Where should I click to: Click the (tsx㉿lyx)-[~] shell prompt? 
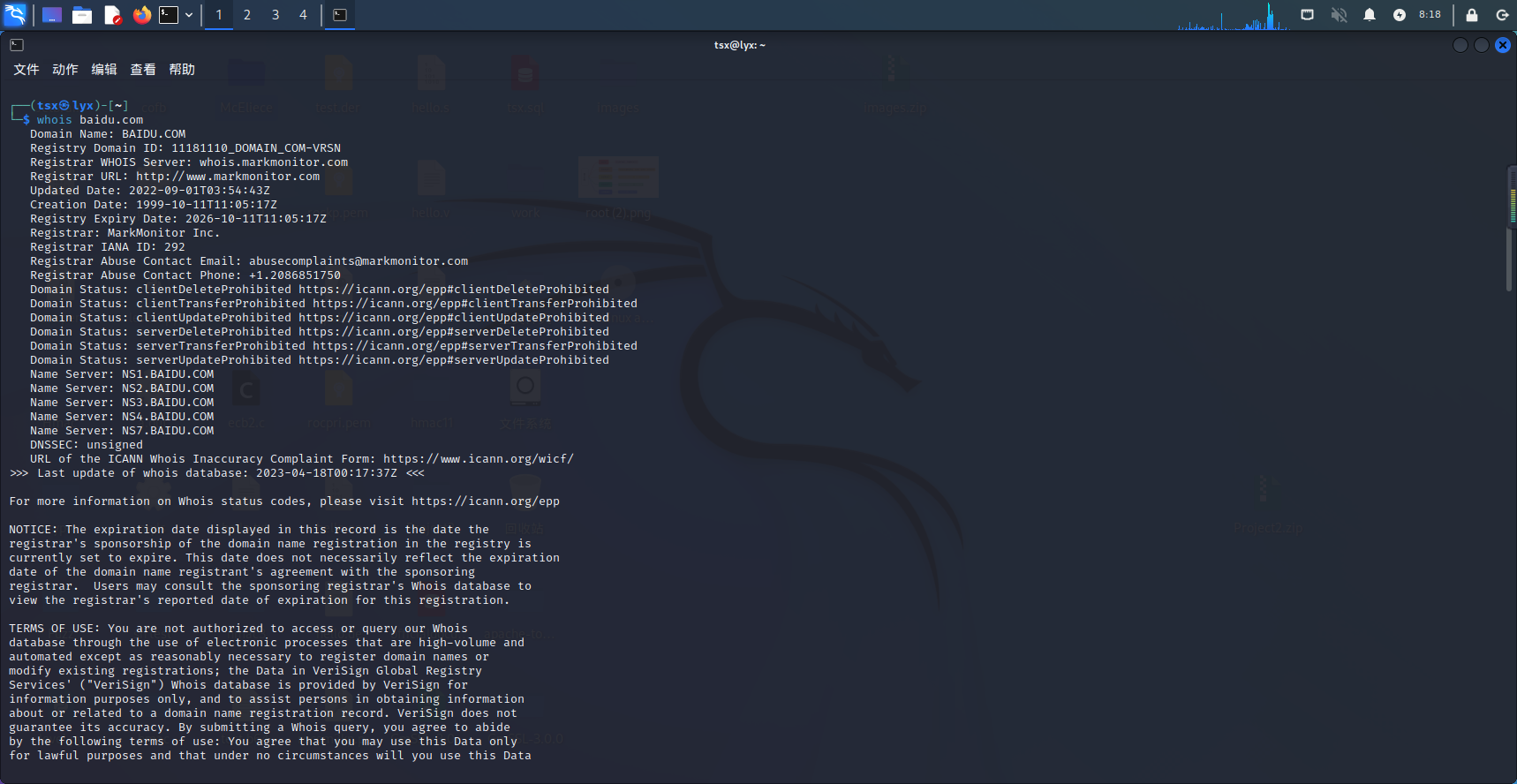[x=79, y=106]
